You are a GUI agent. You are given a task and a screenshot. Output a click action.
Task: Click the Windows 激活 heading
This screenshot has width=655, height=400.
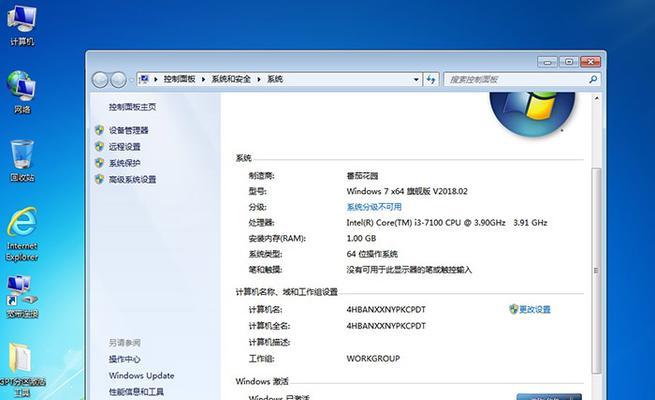pyautogui.click(x=262, y=381)
